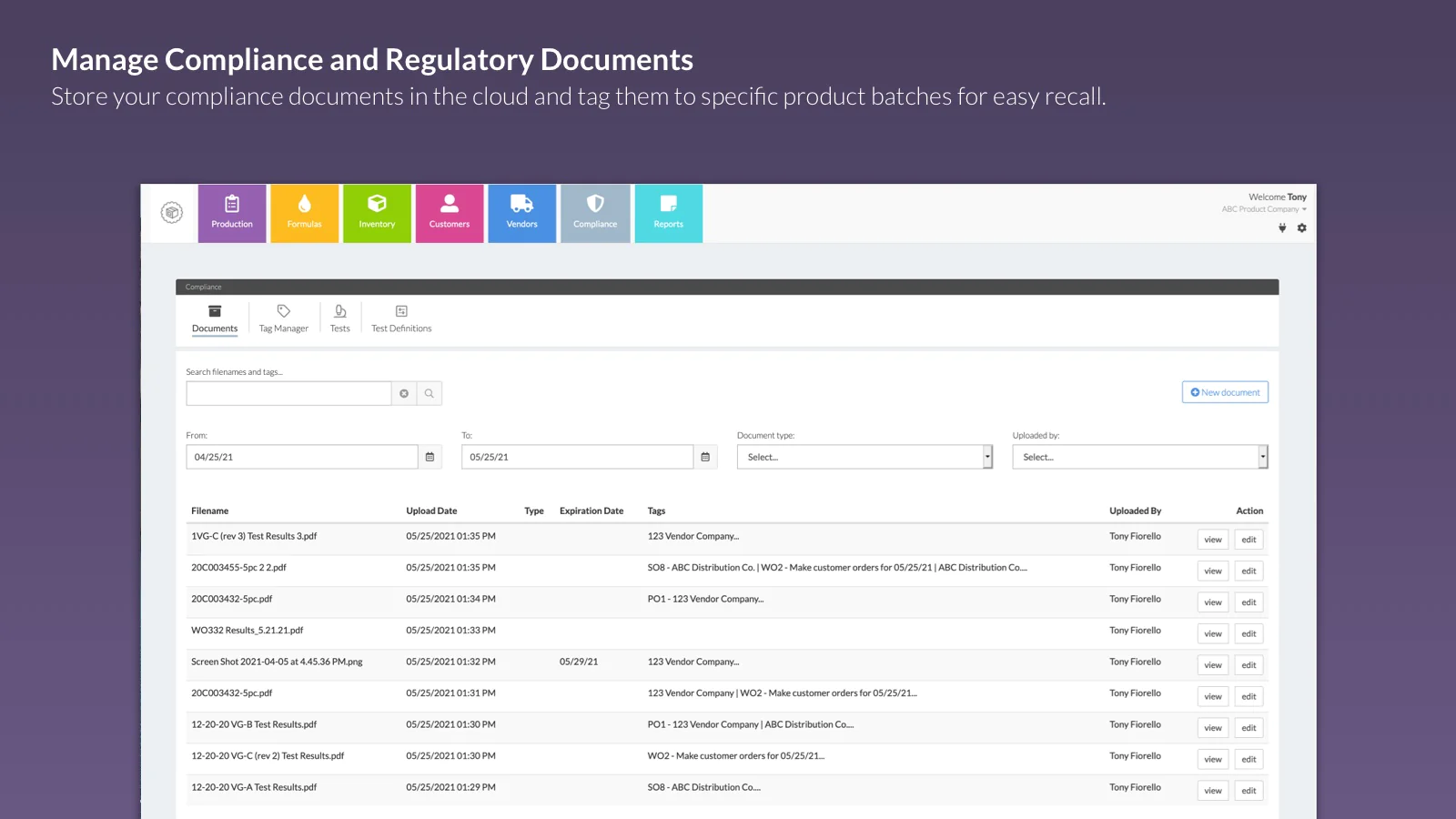The width and height of the screenshot is (1456, 819).
Task: Sort by the Expiration Date column header
Action: click(591, 511)
